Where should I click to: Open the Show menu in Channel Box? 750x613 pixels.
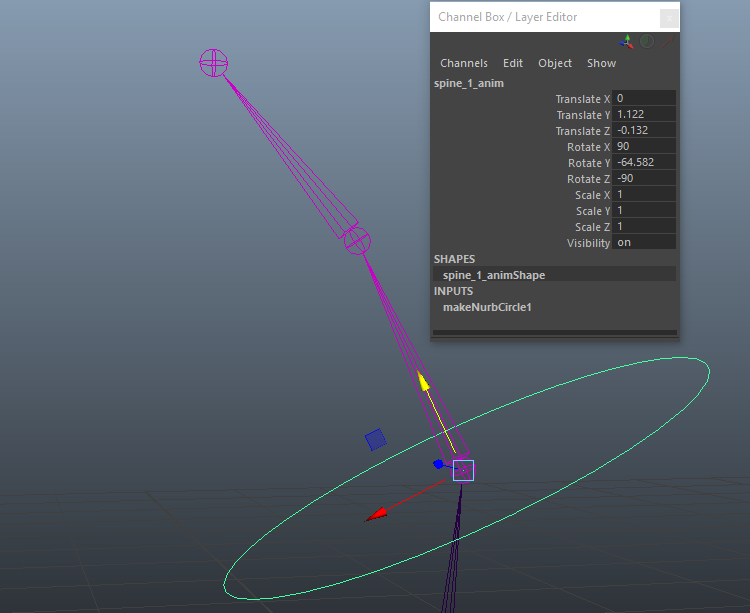click(x=601, y=63)
